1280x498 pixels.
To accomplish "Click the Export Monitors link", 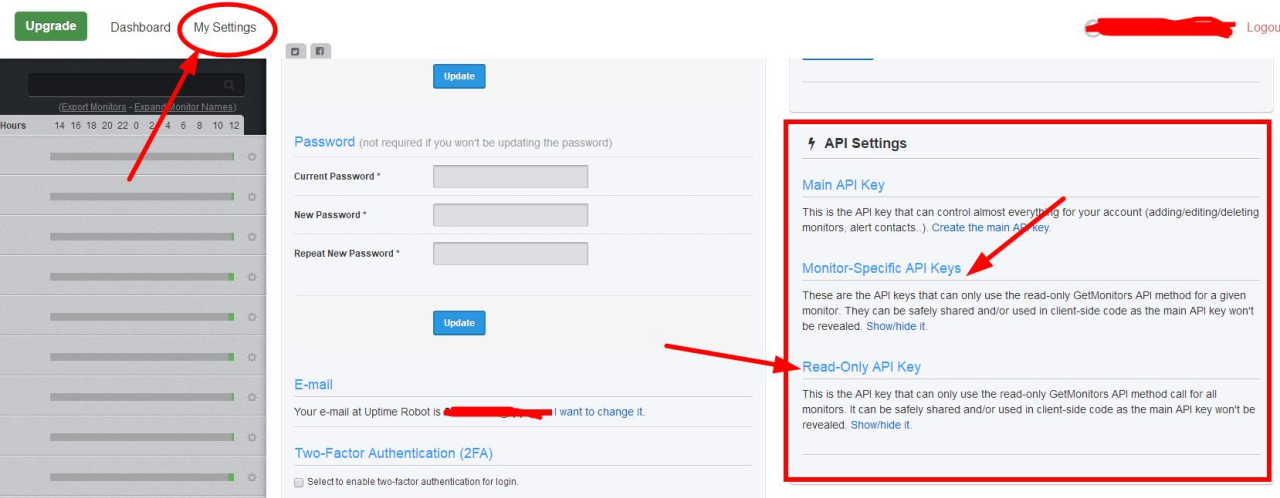I will (93, 107).
